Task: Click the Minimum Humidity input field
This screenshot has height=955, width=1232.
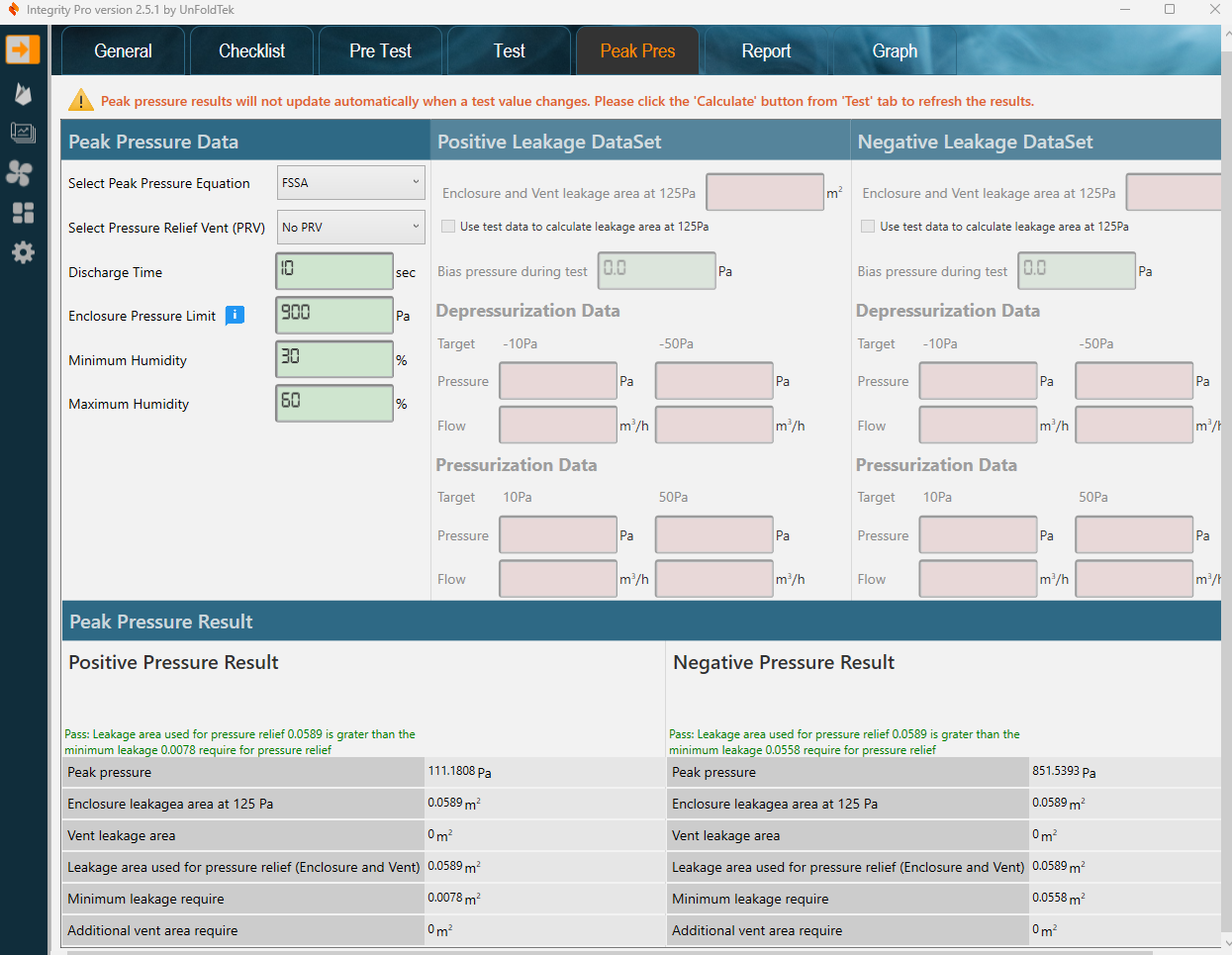Action: (x=334, y=359)
